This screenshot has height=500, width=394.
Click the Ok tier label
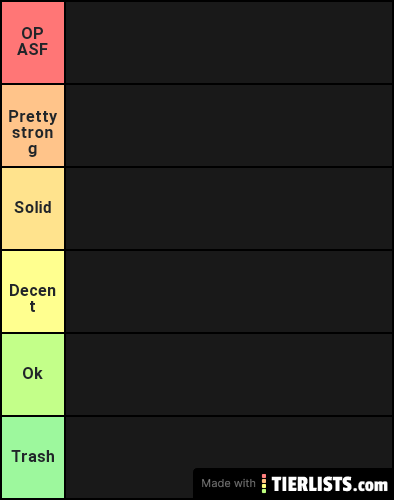pyautogui.click(x=33, y=374)
